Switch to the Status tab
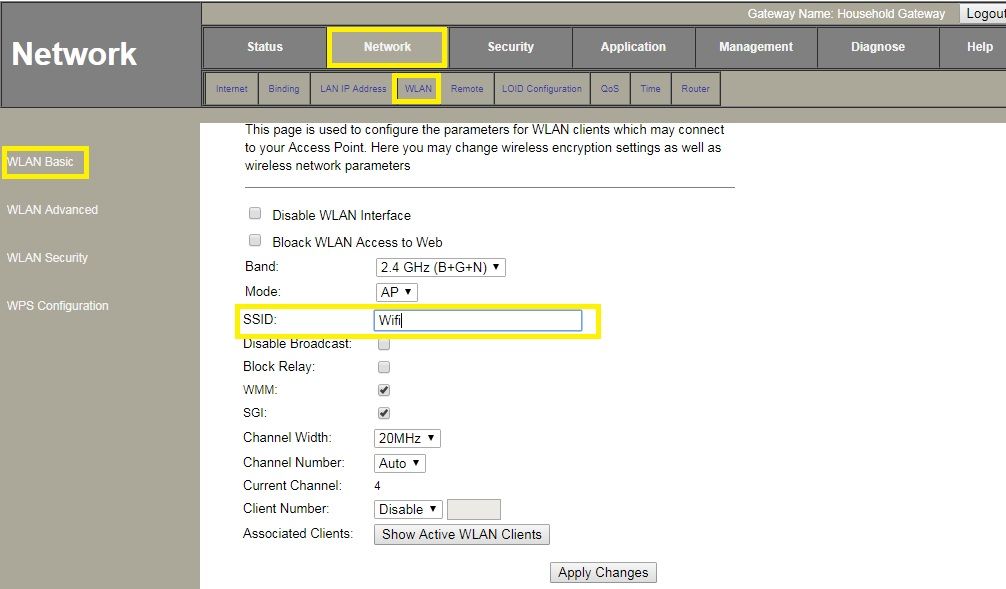 265,47
